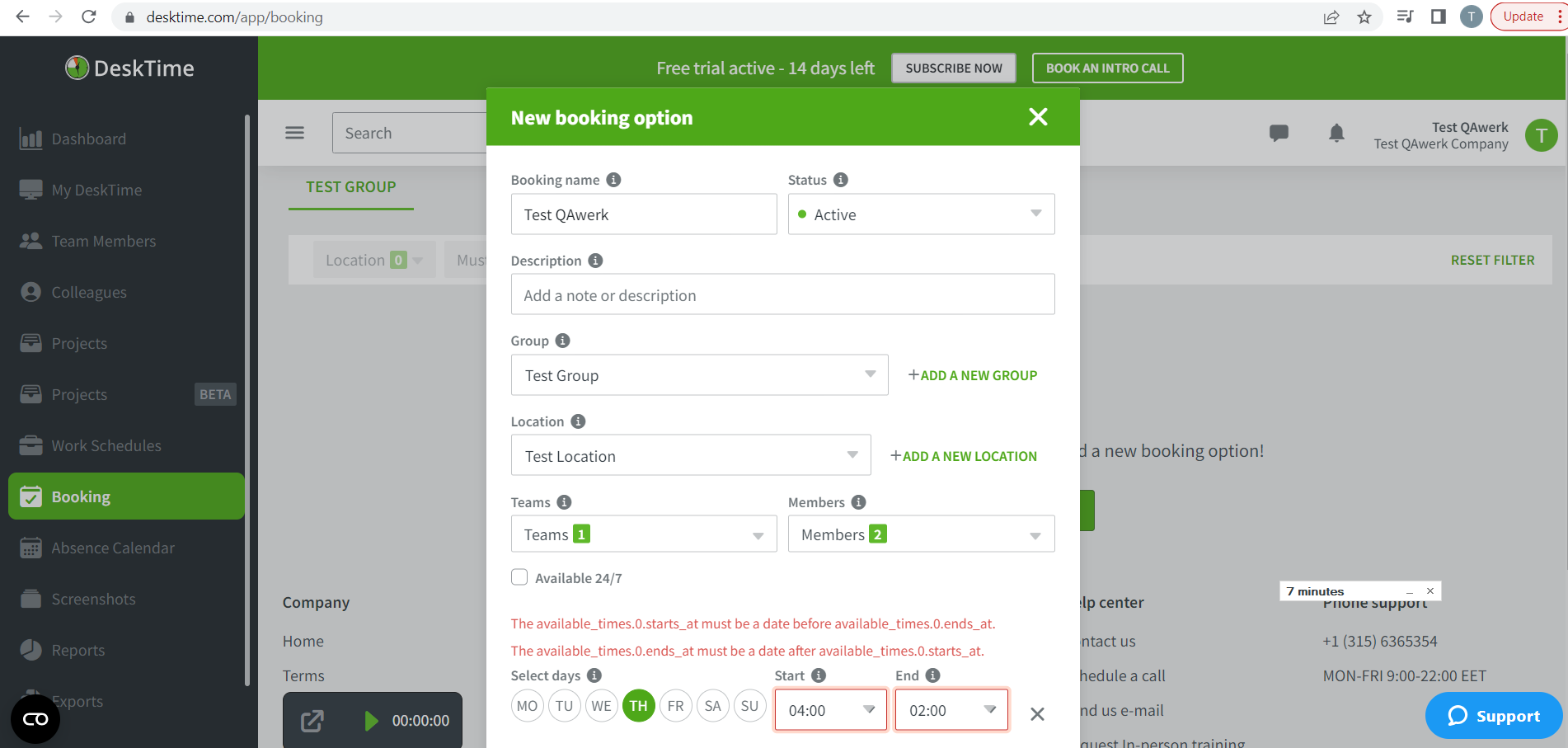The height and width of the screenshot is (748, 1568).
Task: Open the Status Active dropdown
Action: [921, 214]
